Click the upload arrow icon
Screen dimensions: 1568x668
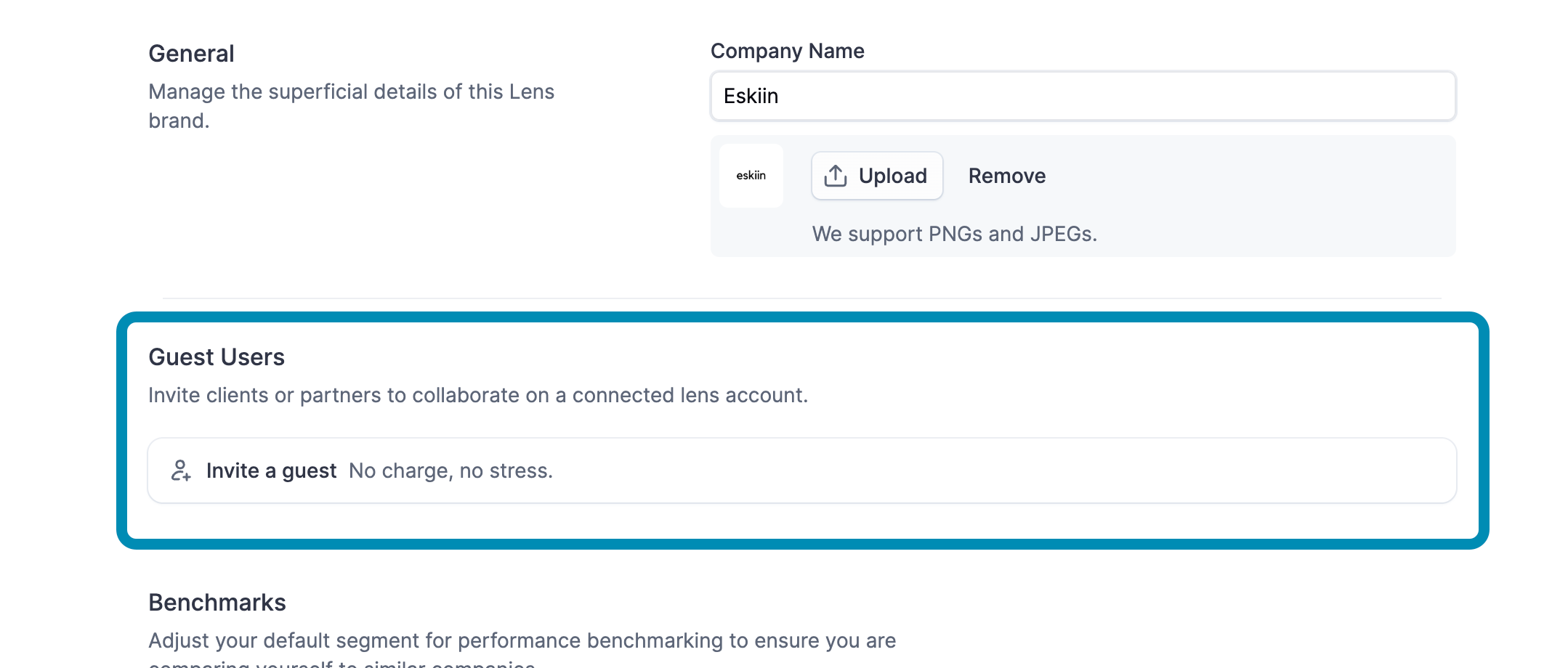click(x=836, y=176)
